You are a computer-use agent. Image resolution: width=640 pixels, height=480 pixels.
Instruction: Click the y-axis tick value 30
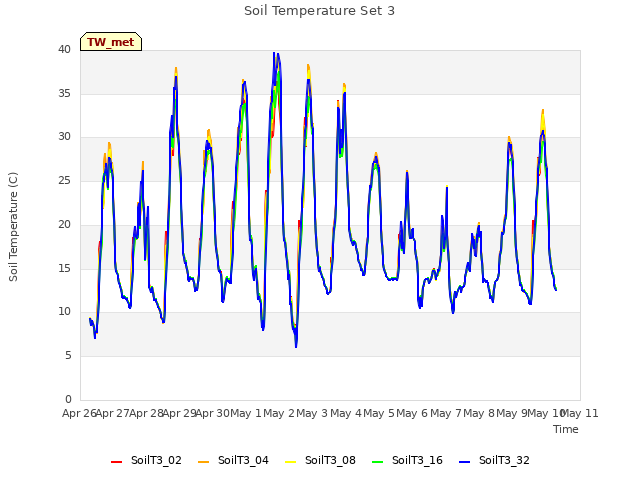(x=64, y=137)
